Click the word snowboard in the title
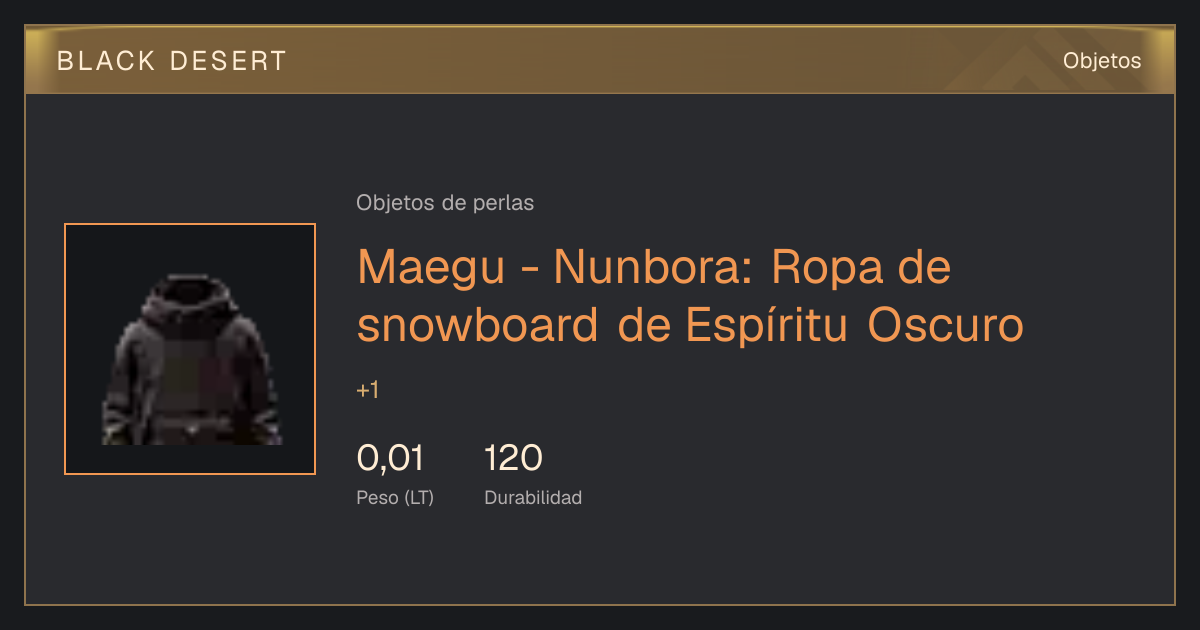 point(479,326)
